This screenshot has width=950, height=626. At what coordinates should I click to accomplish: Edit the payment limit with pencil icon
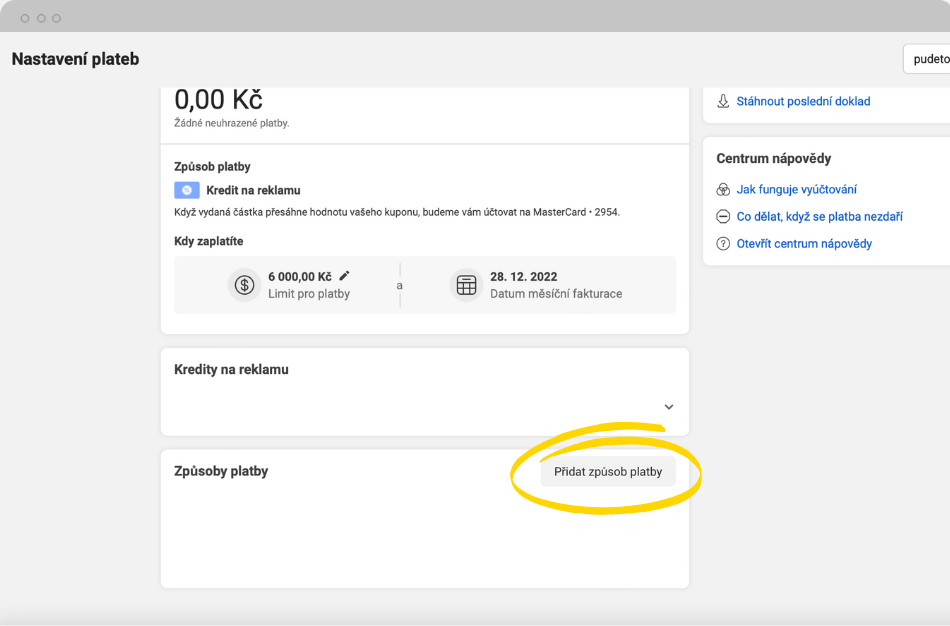pyautogui.click(x=344, y=276)
